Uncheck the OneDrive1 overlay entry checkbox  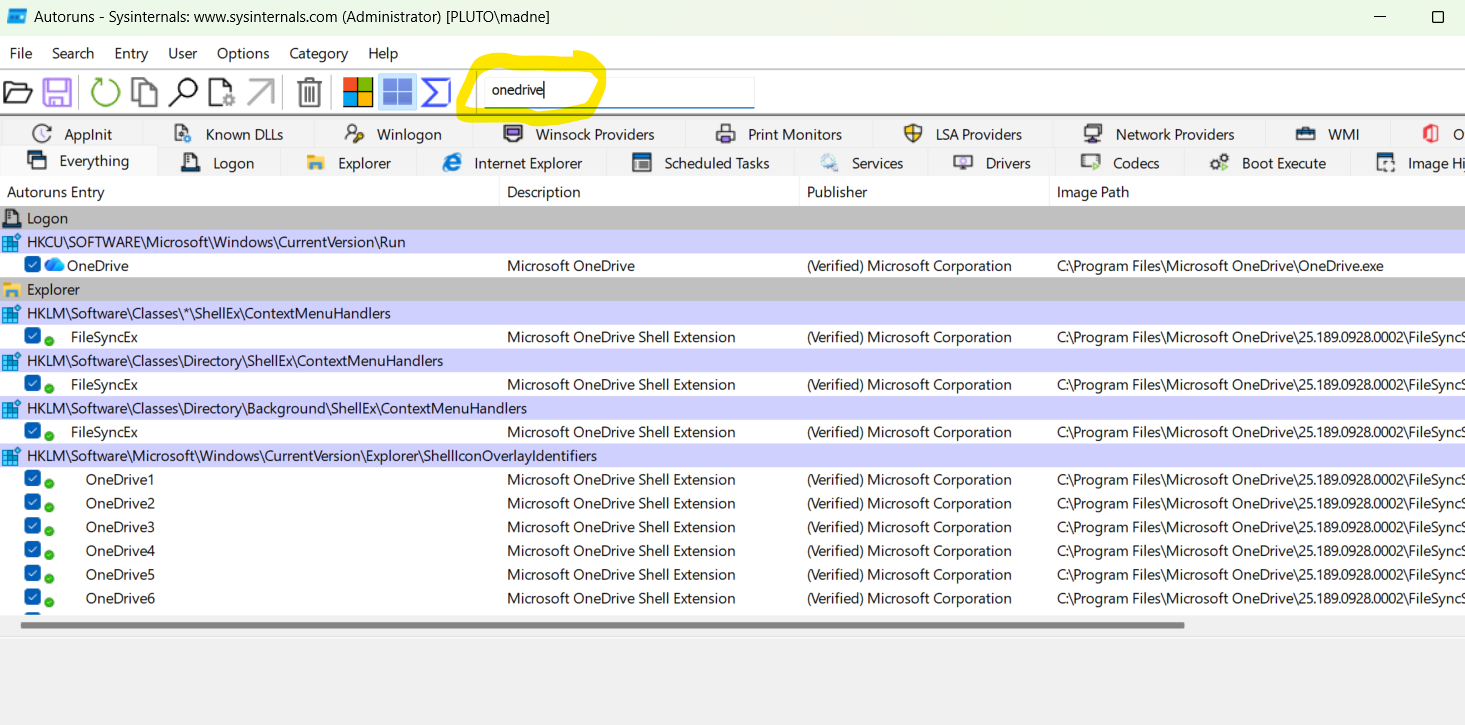33,479
